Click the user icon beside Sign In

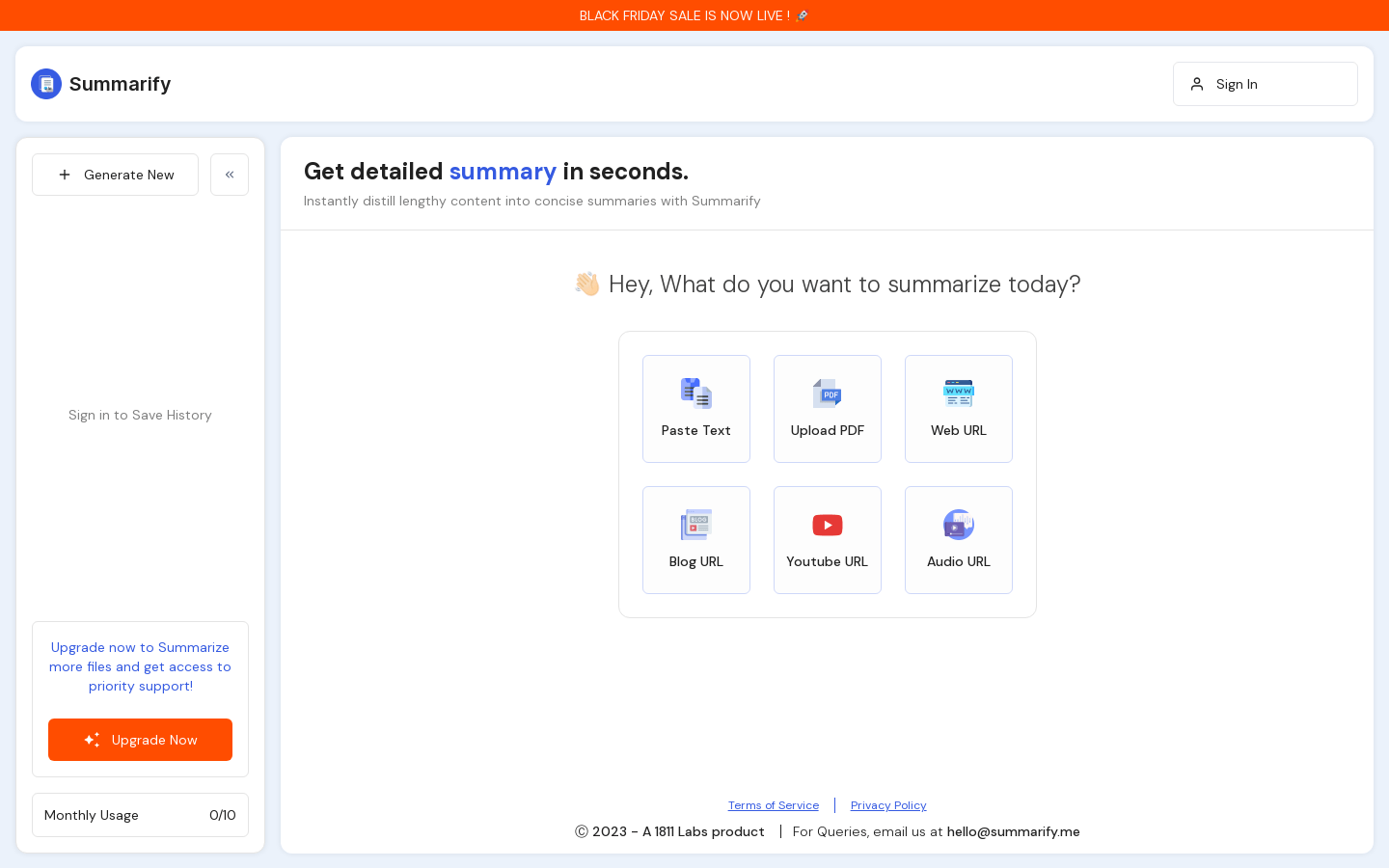(1197, 84)
